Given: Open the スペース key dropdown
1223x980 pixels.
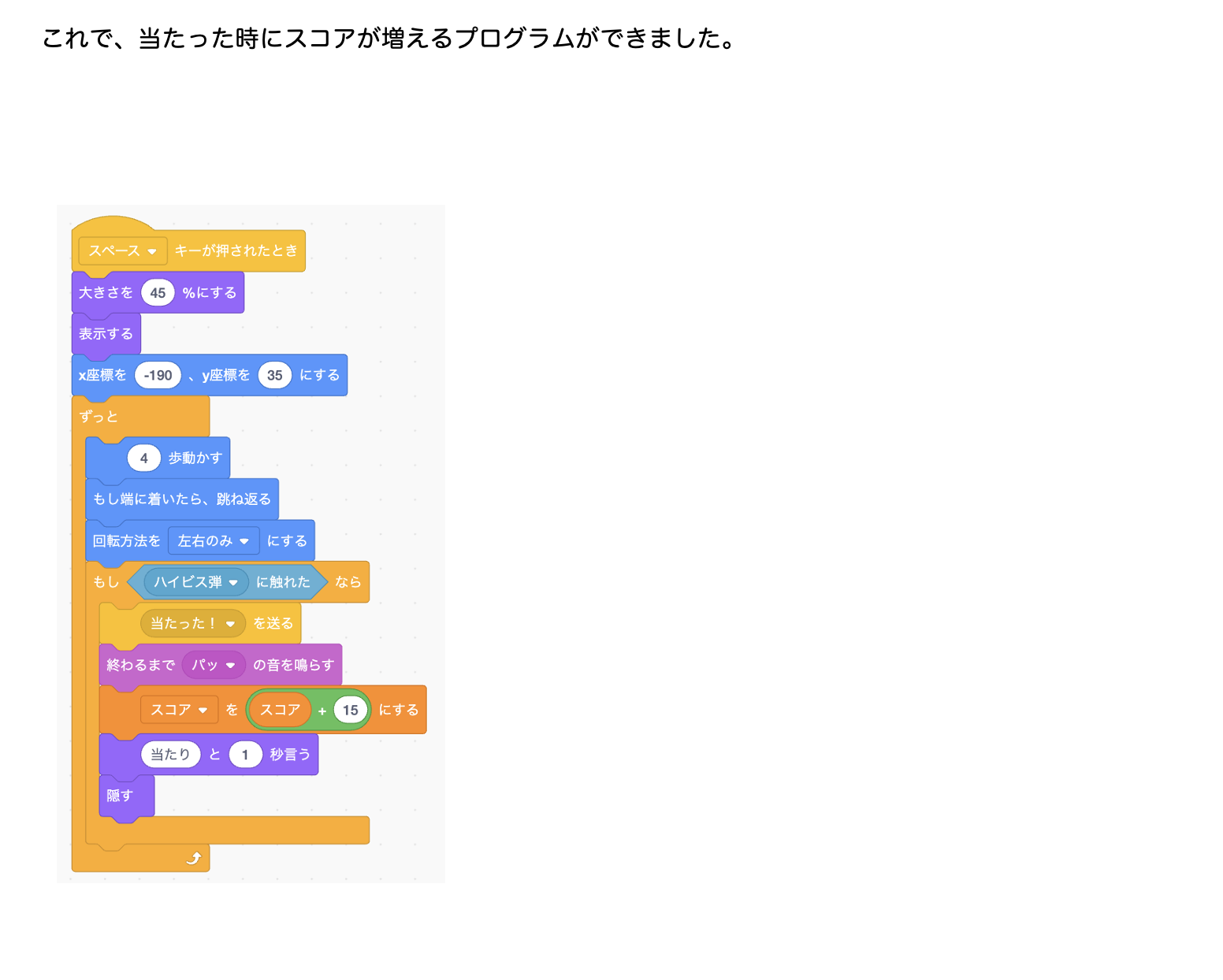Looking at the screenshot, I should 123,251.
